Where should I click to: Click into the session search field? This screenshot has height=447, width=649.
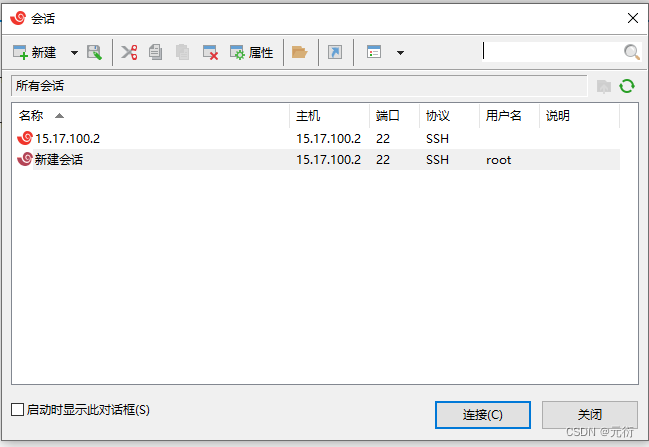(x=552, y=52)
